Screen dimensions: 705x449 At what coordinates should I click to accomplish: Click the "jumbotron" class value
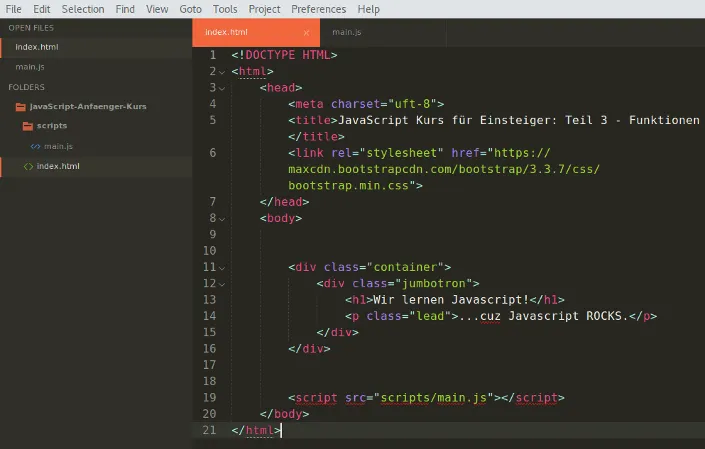433,284
